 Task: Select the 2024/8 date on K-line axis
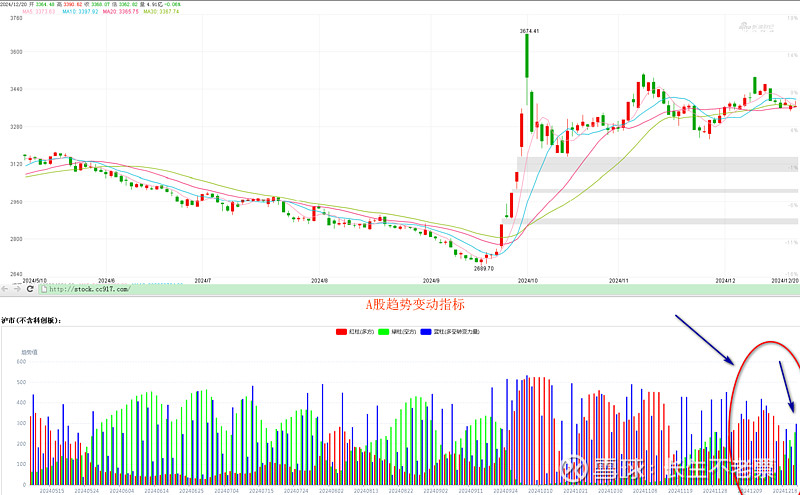click(320, 281)
